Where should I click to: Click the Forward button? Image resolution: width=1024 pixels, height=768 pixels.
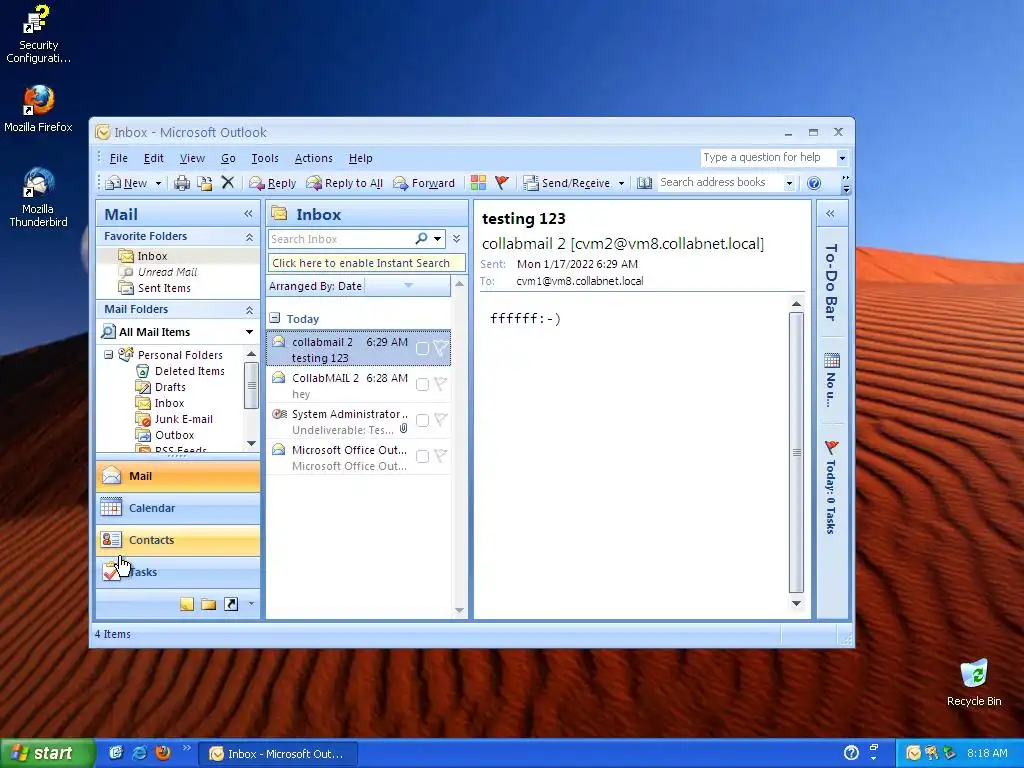(424, 184)
